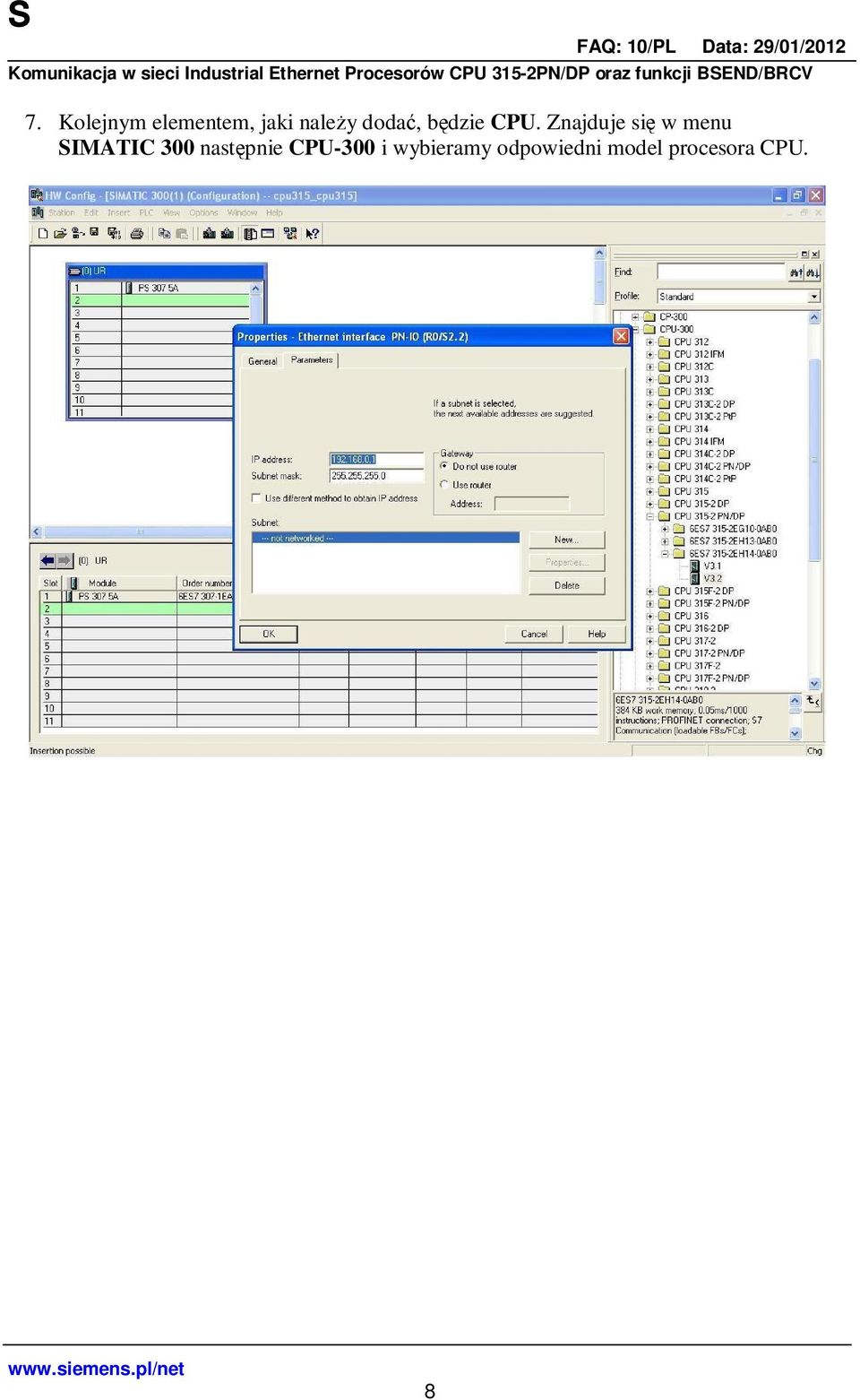Toggle the hardware Catalog toolbar icon

point(250,234)
